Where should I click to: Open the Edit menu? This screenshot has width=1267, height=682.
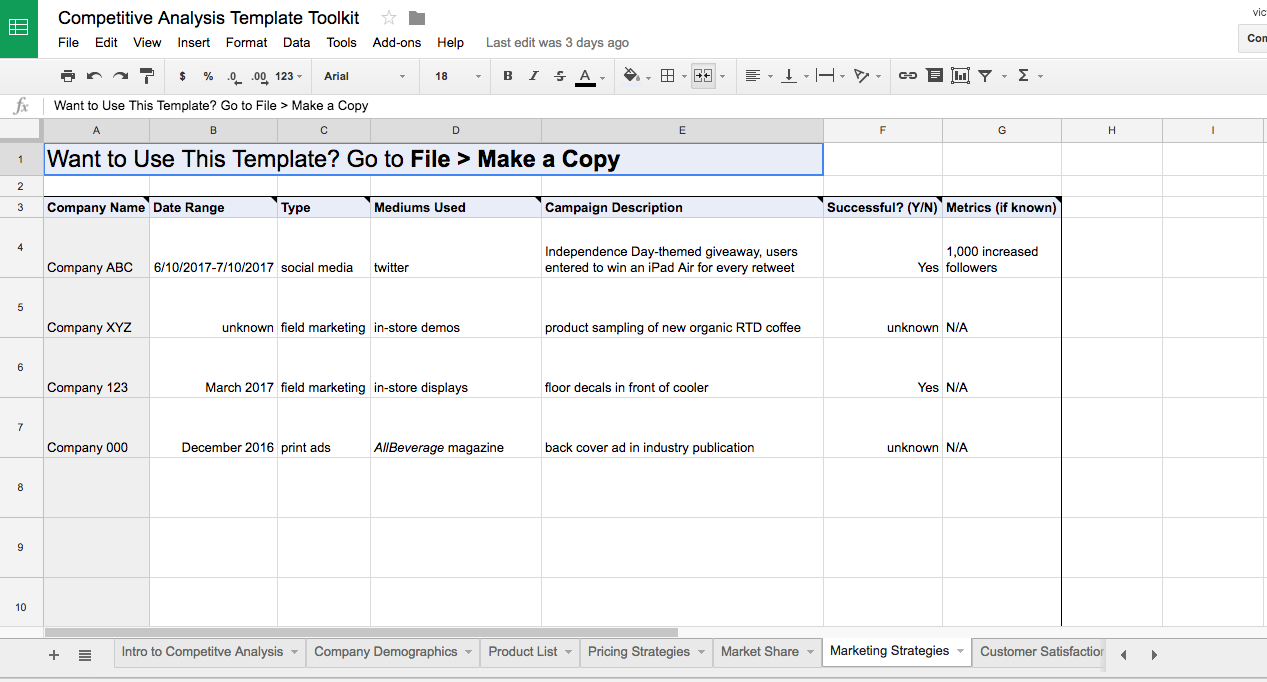106,42
